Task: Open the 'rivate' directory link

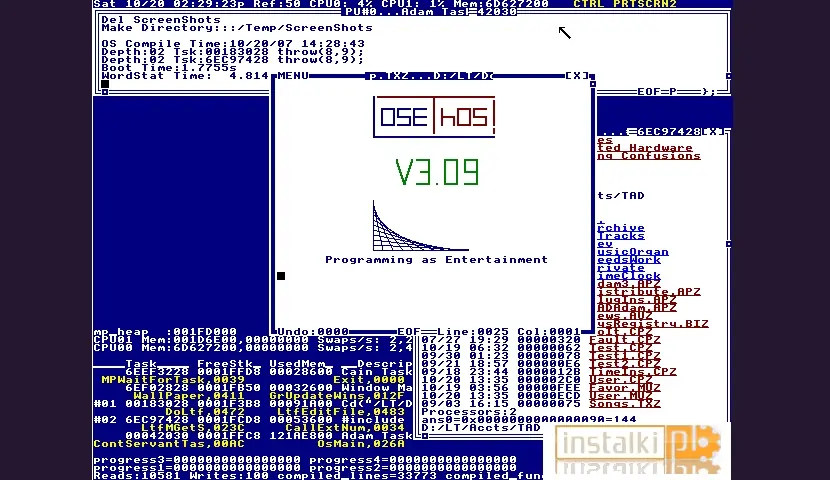Action: [621, 268]
